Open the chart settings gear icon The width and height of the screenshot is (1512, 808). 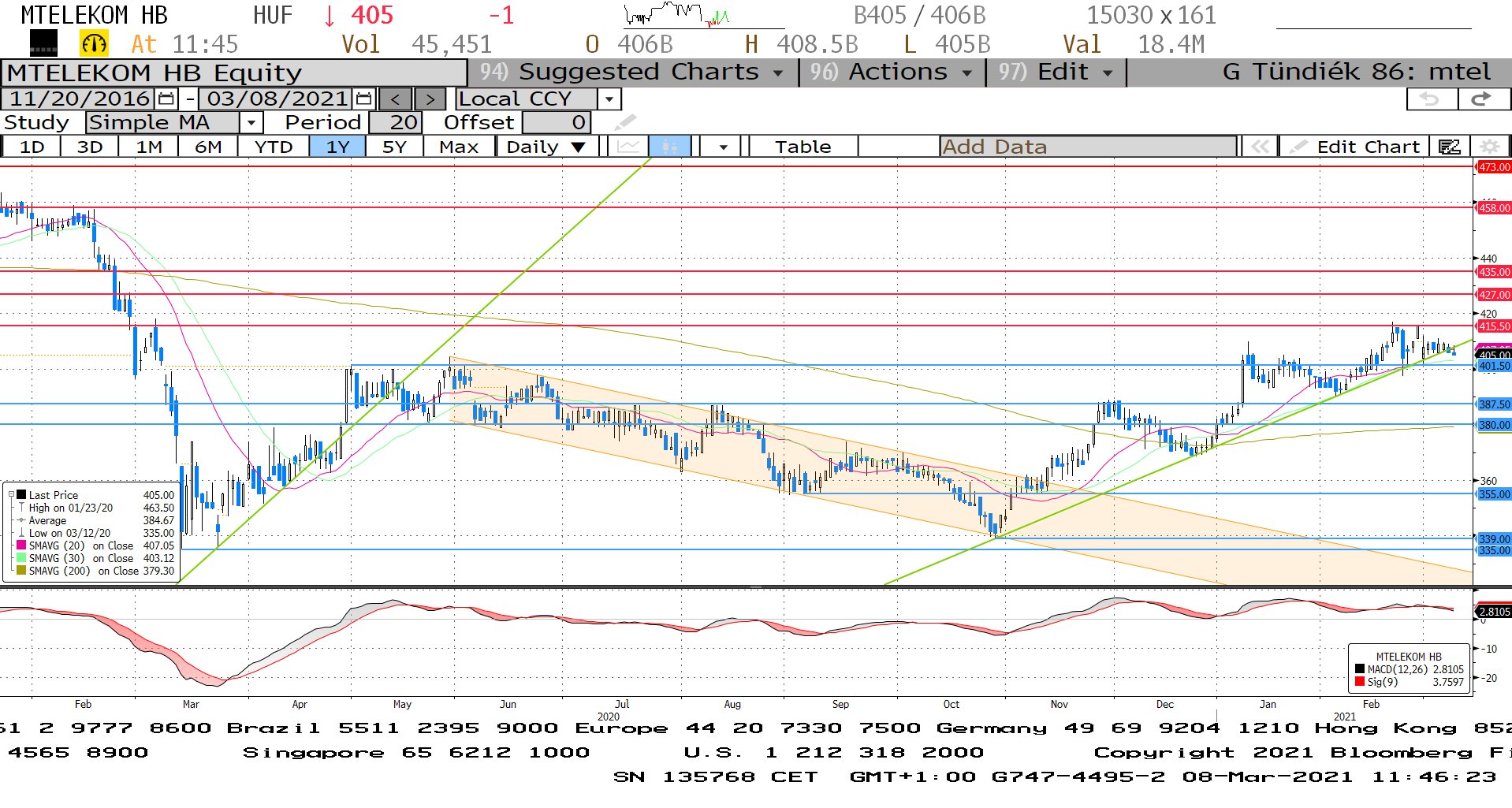pyautogui.click(x=1489, y=147)
